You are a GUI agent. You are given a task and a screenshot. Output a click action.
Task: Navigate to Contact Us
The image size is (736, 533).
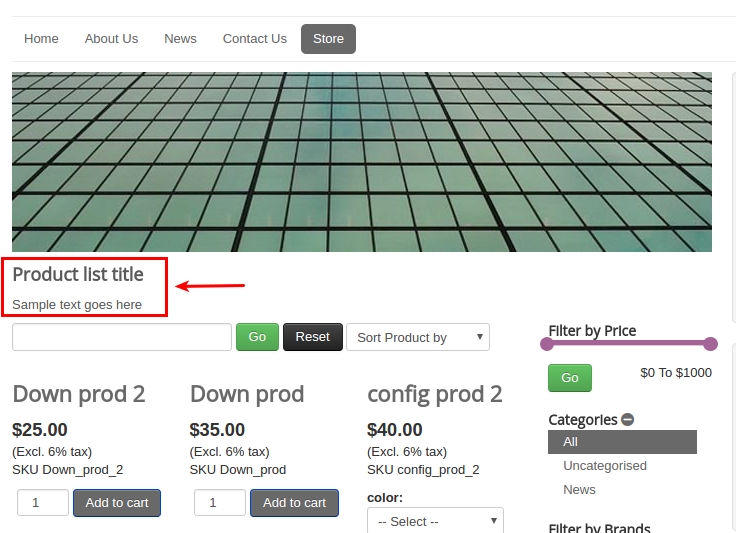254,39
